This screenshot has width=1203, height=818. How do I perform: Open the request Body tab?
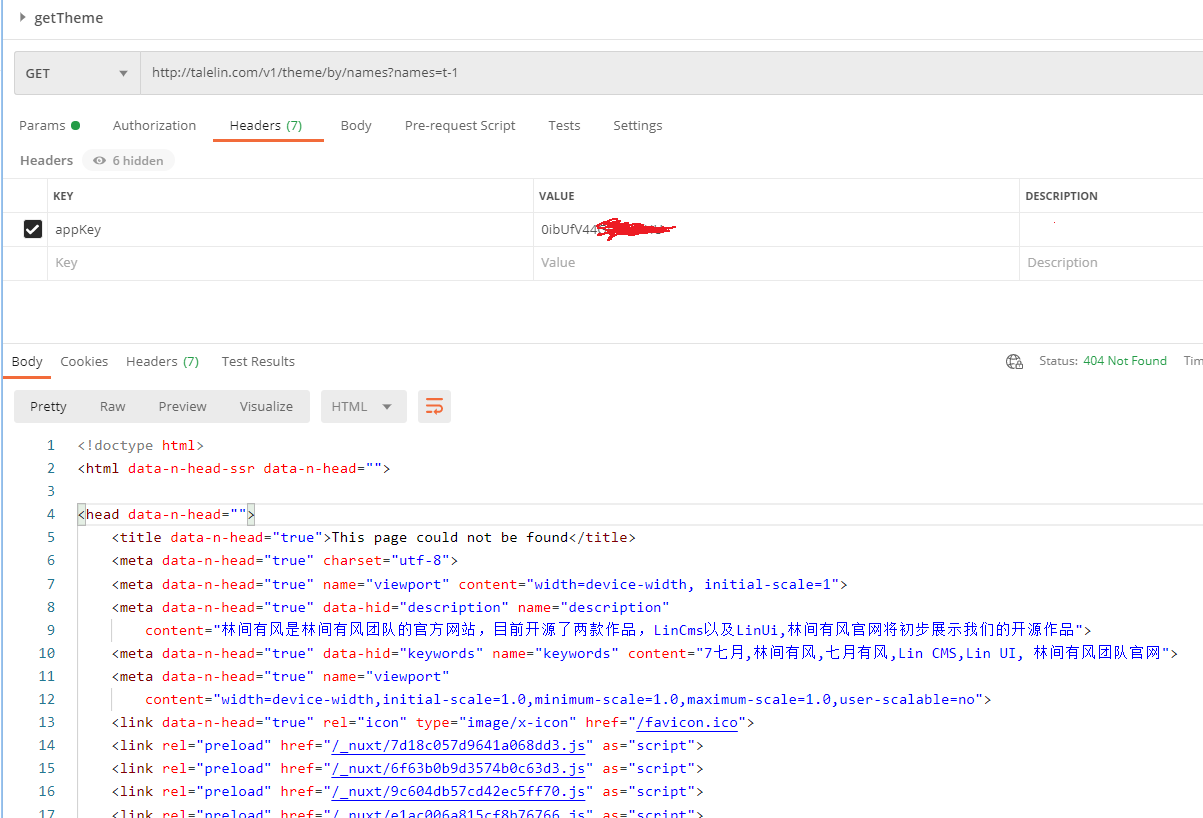[x=356, y=125]
